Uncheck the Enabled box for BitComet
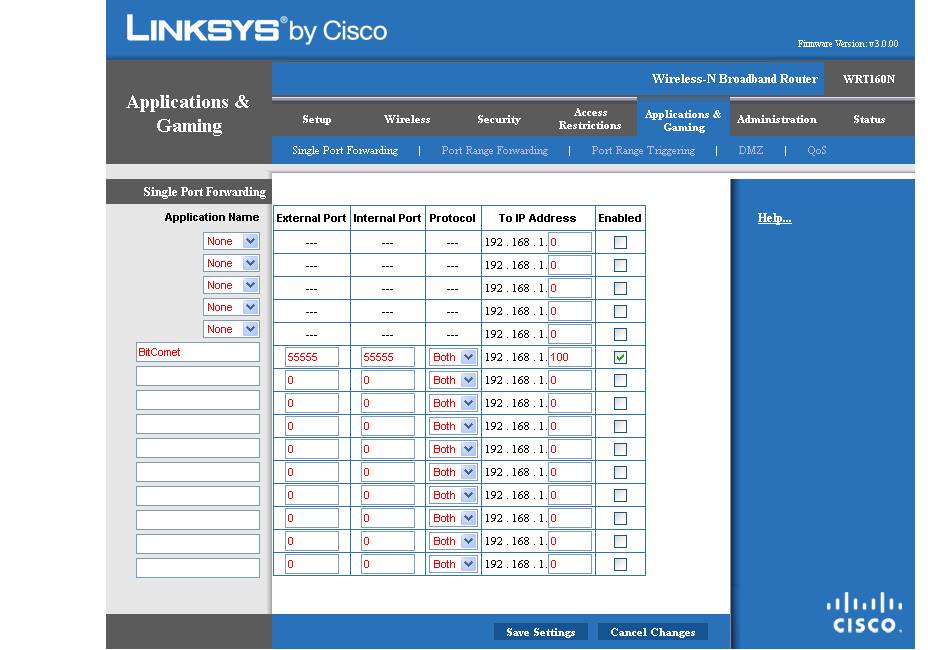The width and height of the screenshot is (928, 650). click(x=620, y=358)
